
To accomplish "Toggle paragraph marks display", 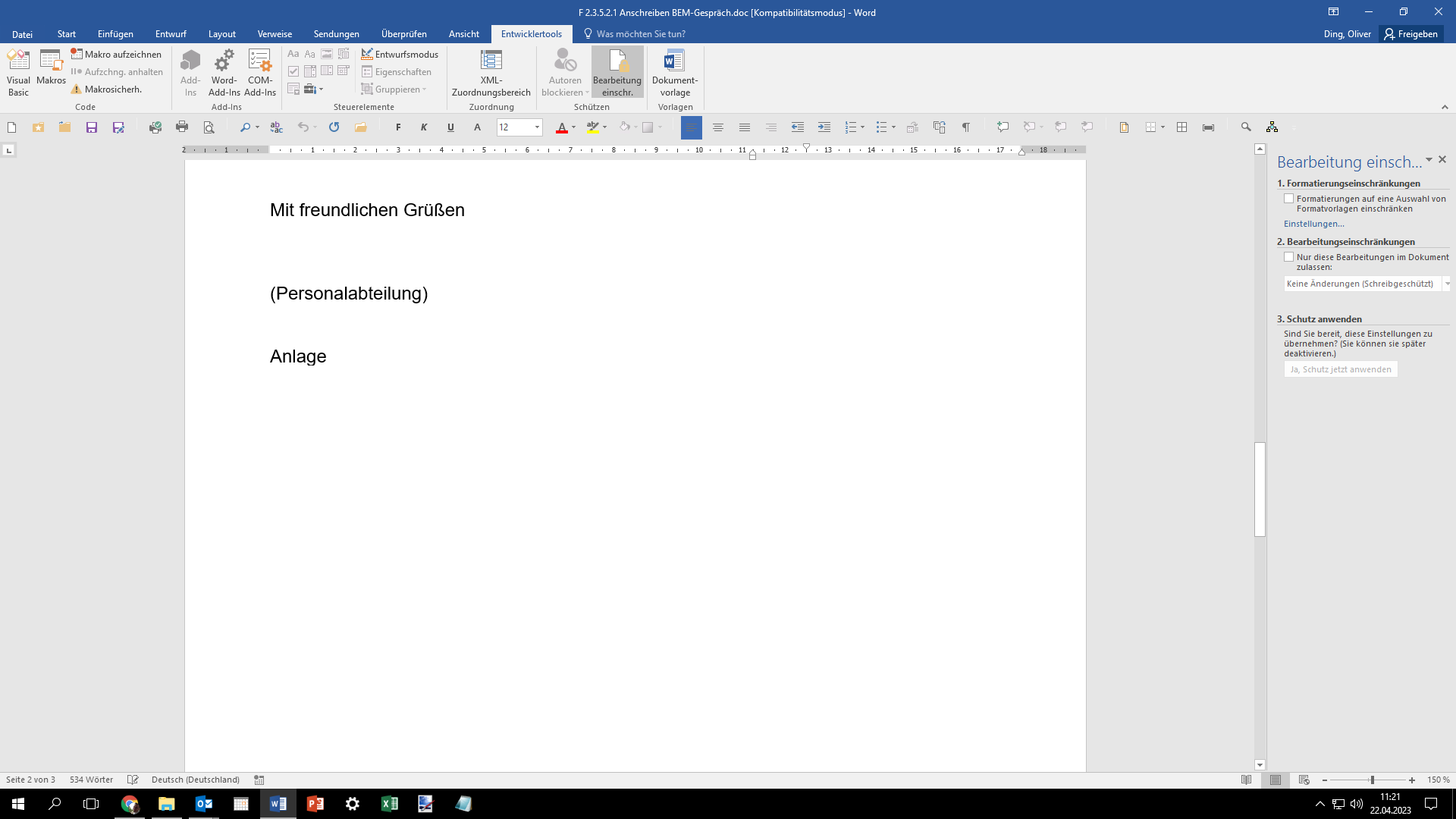I will click(x=965, y=127).
